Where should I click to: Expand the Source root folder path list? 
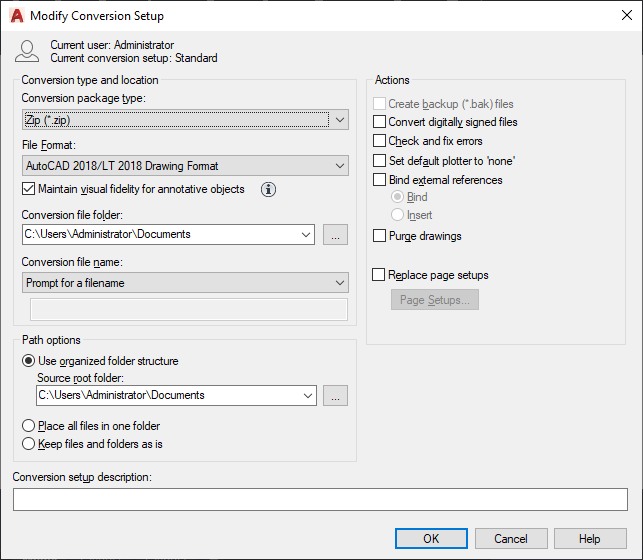[x=306, y=395]
